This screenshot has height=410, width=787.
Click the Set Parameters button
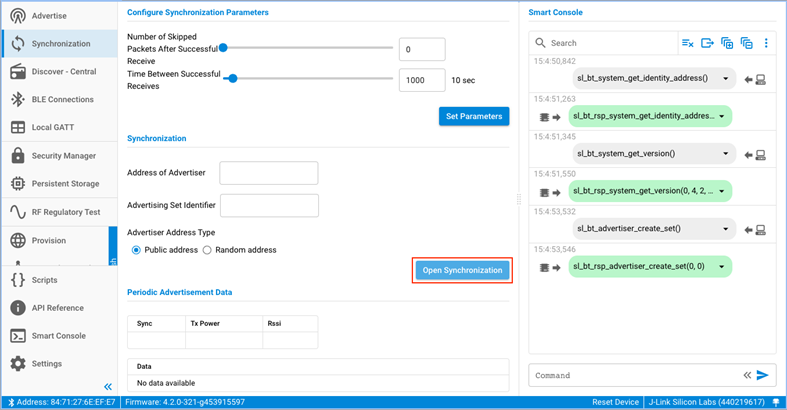[474, 116]
